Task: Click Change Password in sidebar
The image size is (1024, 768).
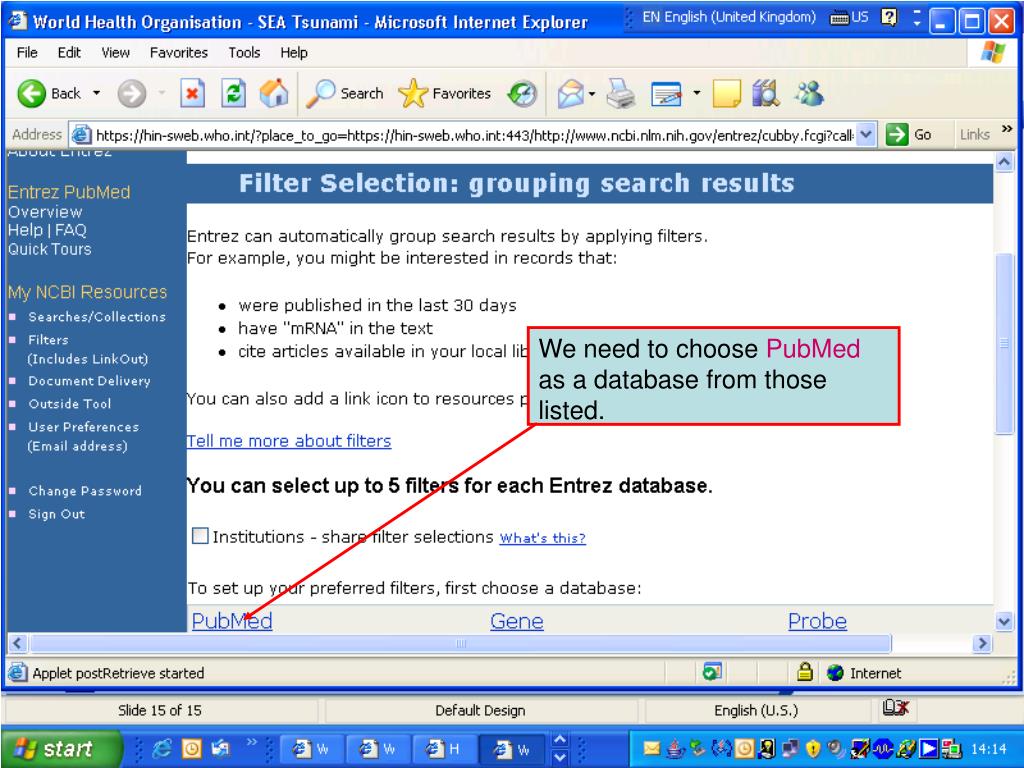Action: pyautogui.click(x=85, y=490)
